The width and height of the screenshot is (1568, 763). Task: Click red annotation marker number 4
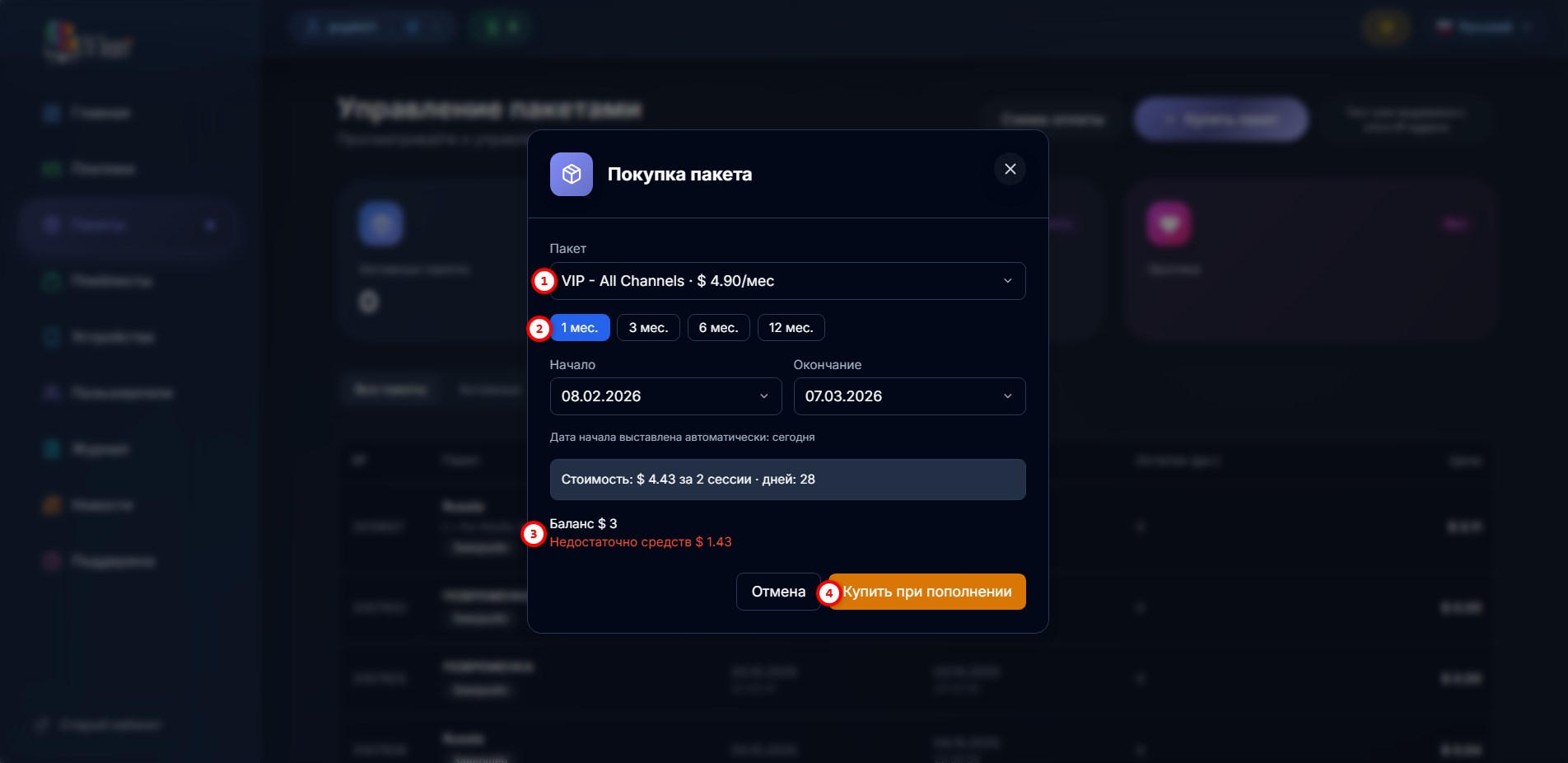[828, 592]
